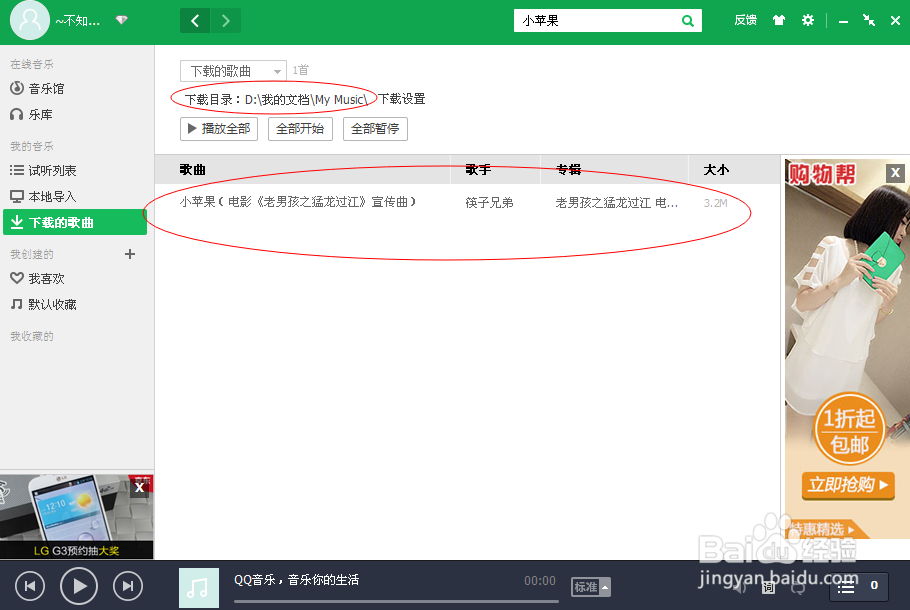
Task: Click 立即抢购 in the ad
Action: (x=848, y=484)
